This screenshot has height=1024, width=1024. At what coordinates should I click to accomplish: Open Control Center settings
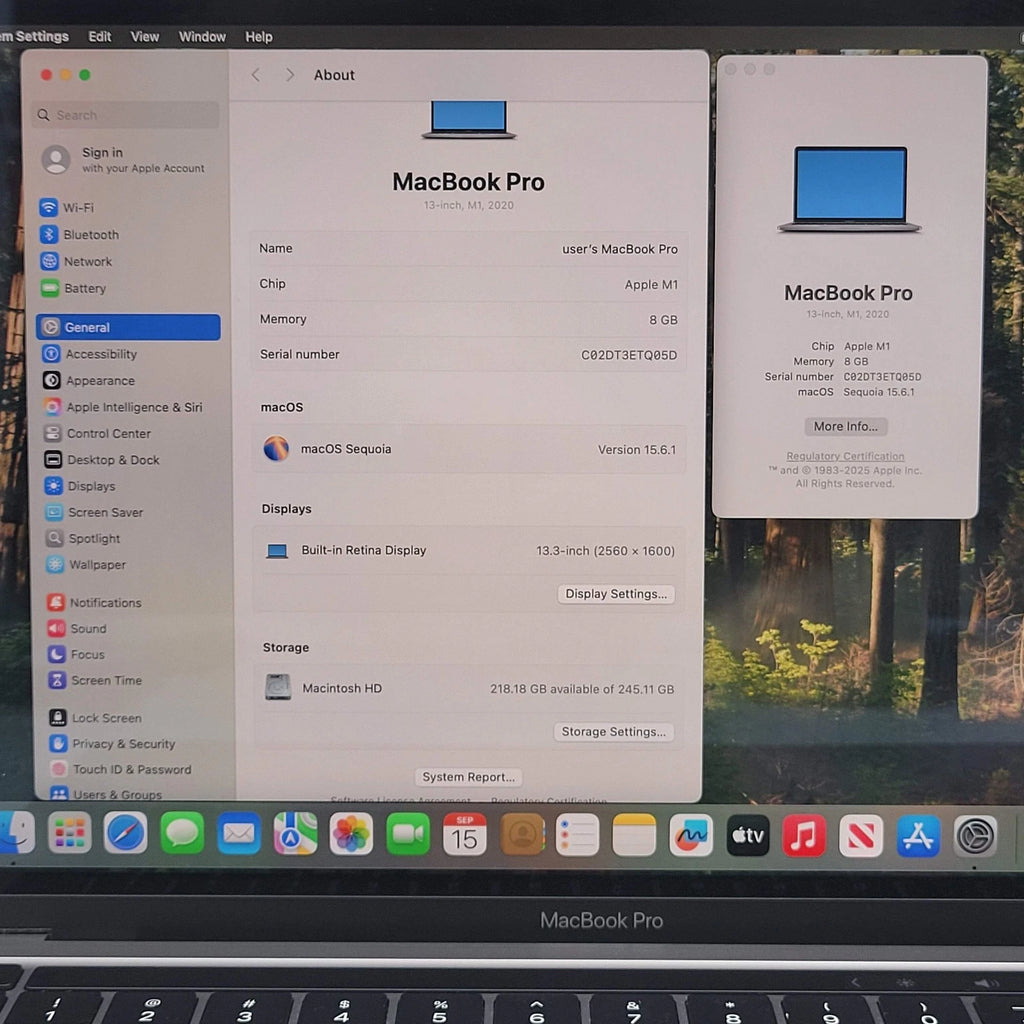pos(108,434)
